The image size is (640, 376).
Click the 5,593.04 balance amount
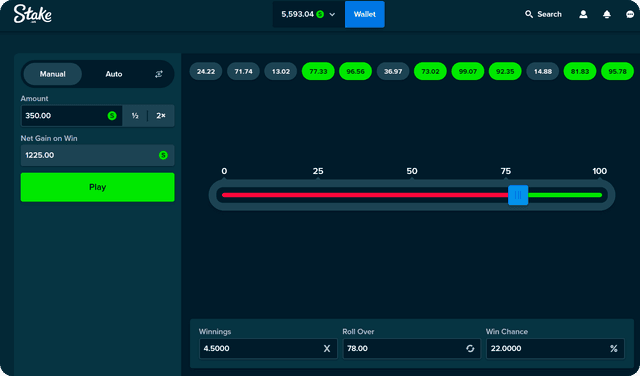297,14
